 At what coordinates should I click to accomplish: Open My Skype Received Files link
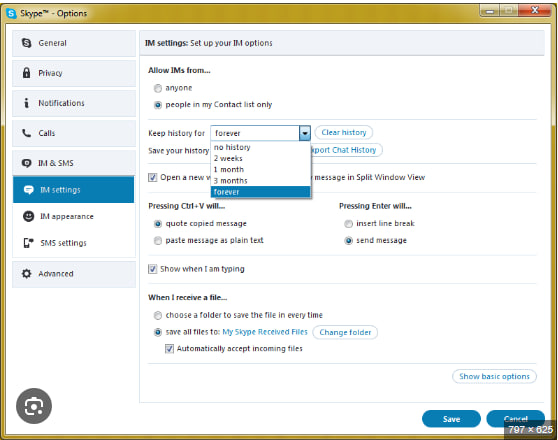pos(265,332)
